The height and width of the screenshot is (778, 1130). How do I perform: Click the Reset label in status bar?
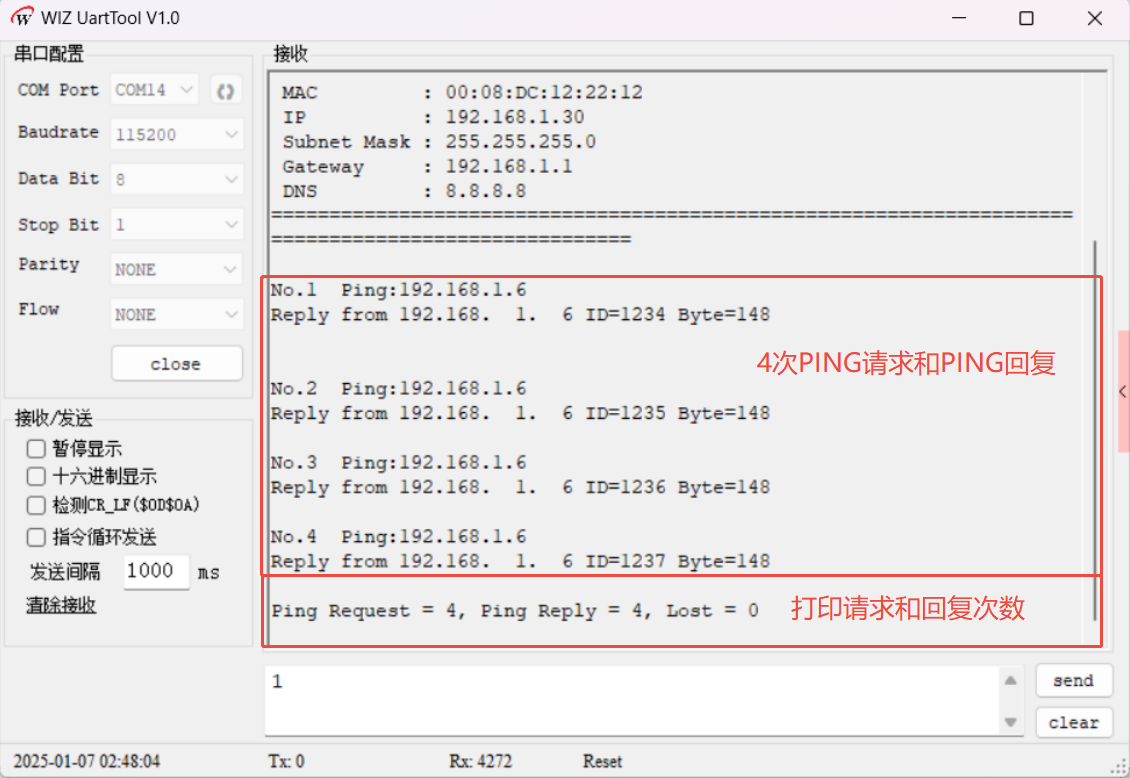(x=602, y=762)
